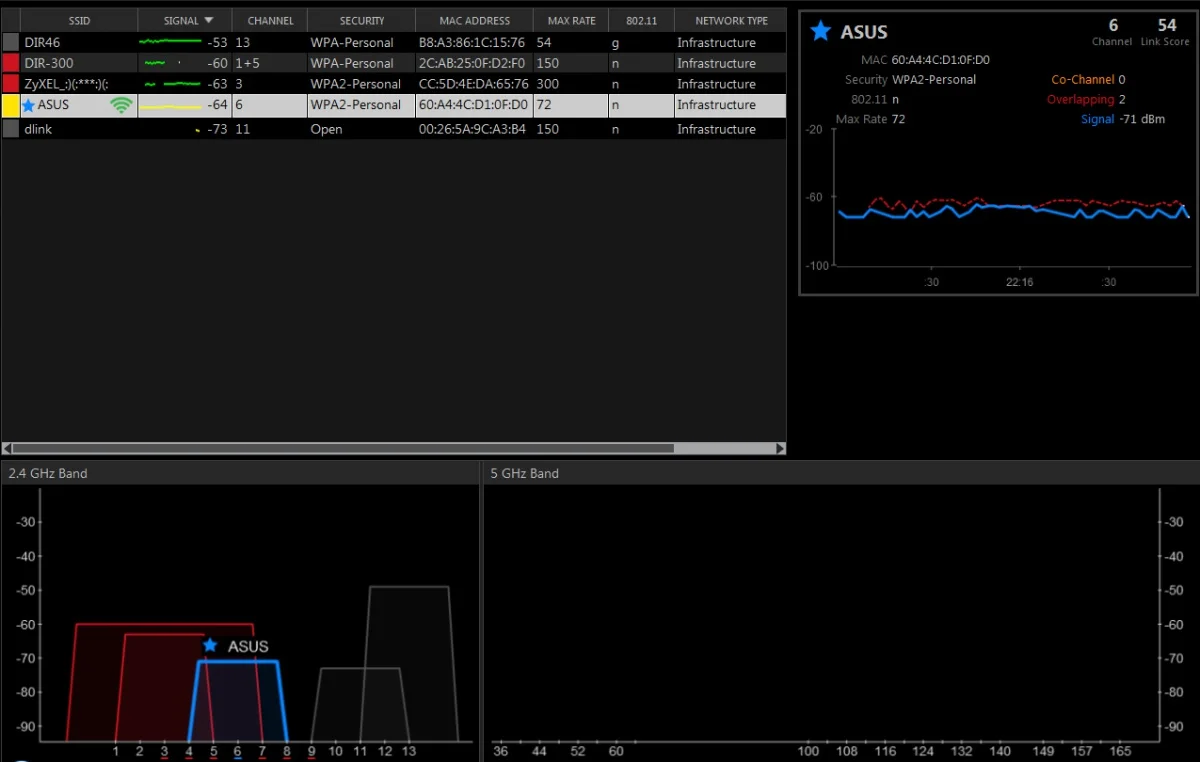Click the Co-Channel 0 label
Image resolution: width=1200 pixels, height=762 pixels.
(x=1088, y=79)
